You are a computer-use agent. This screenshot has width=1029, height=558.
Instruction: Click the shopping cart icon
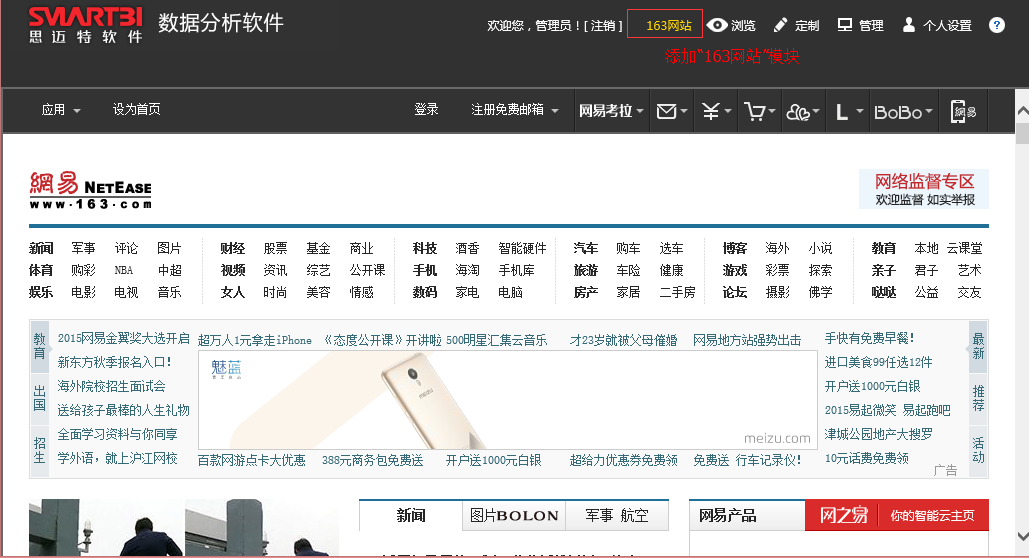(x=754, y=112)
